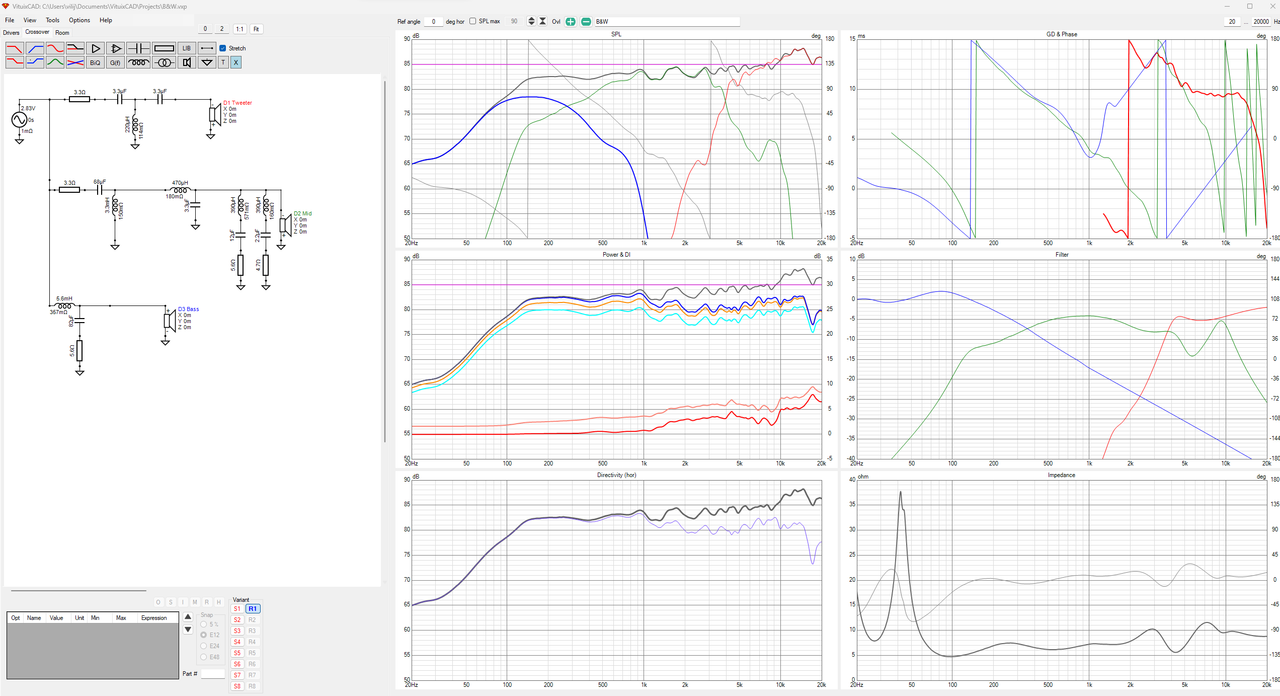Screen dimensions: 1280x696
Task: Place a ground symbol component
Action: click(207, 63)
